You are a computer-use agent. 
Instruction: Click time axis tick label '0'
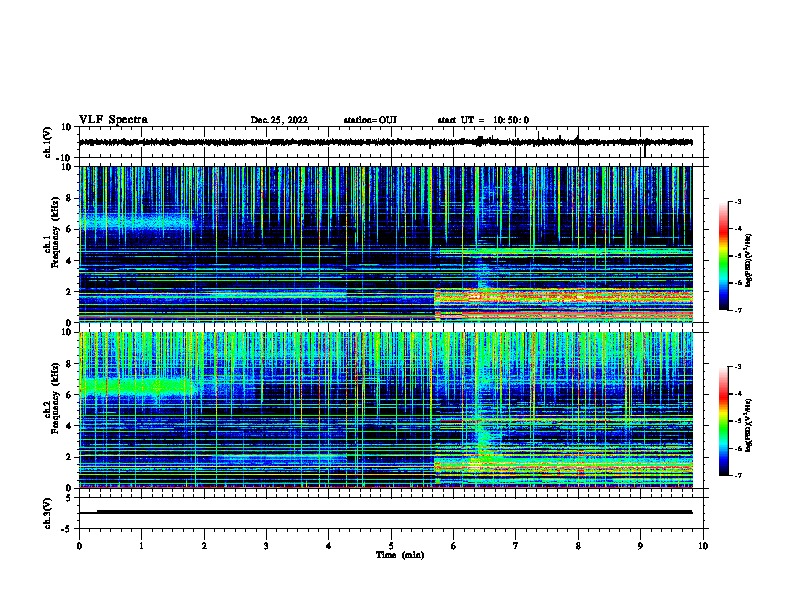pos(79,546)
